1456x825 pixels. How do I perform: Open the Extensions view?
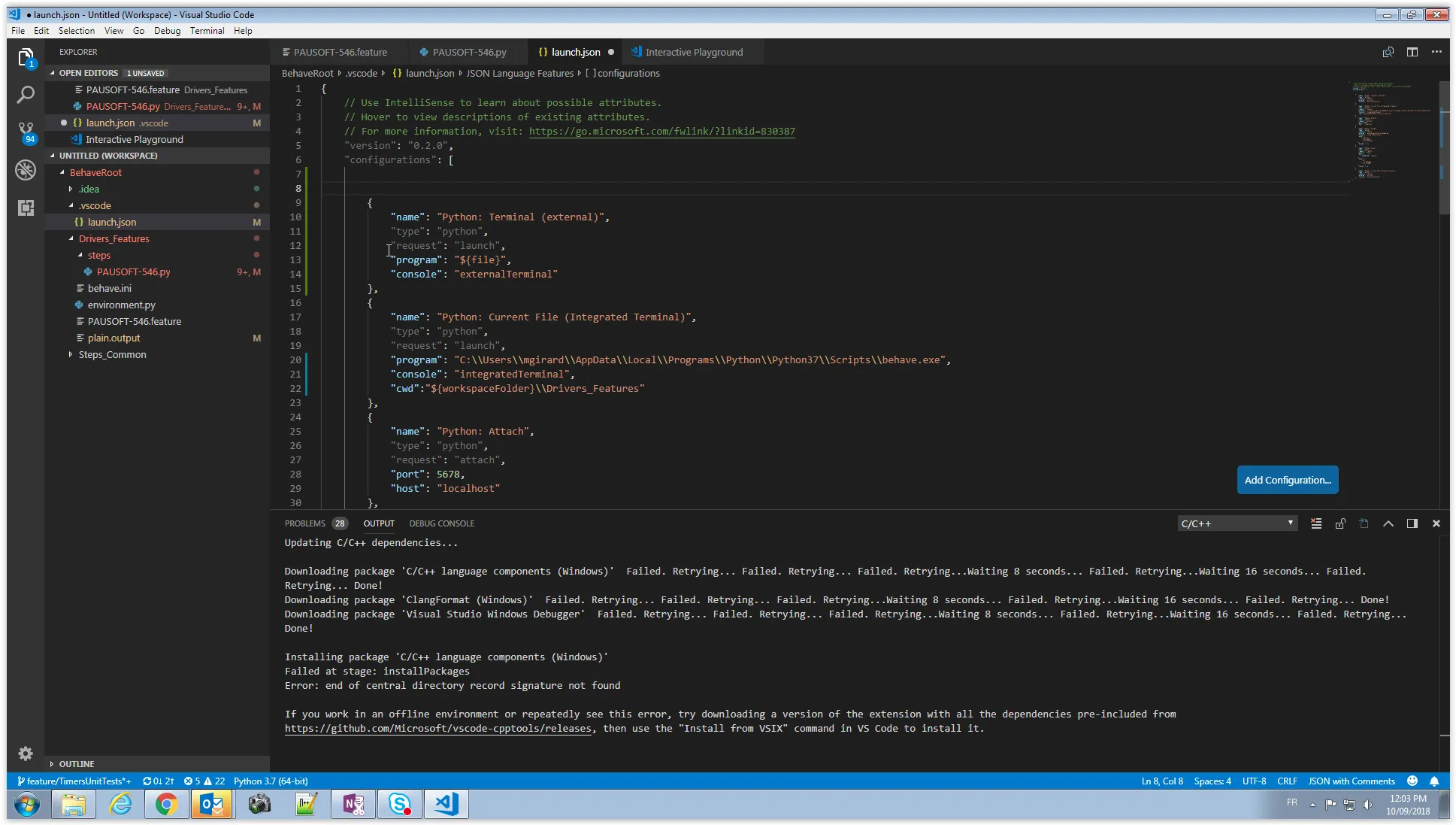(x=26, y=208)
